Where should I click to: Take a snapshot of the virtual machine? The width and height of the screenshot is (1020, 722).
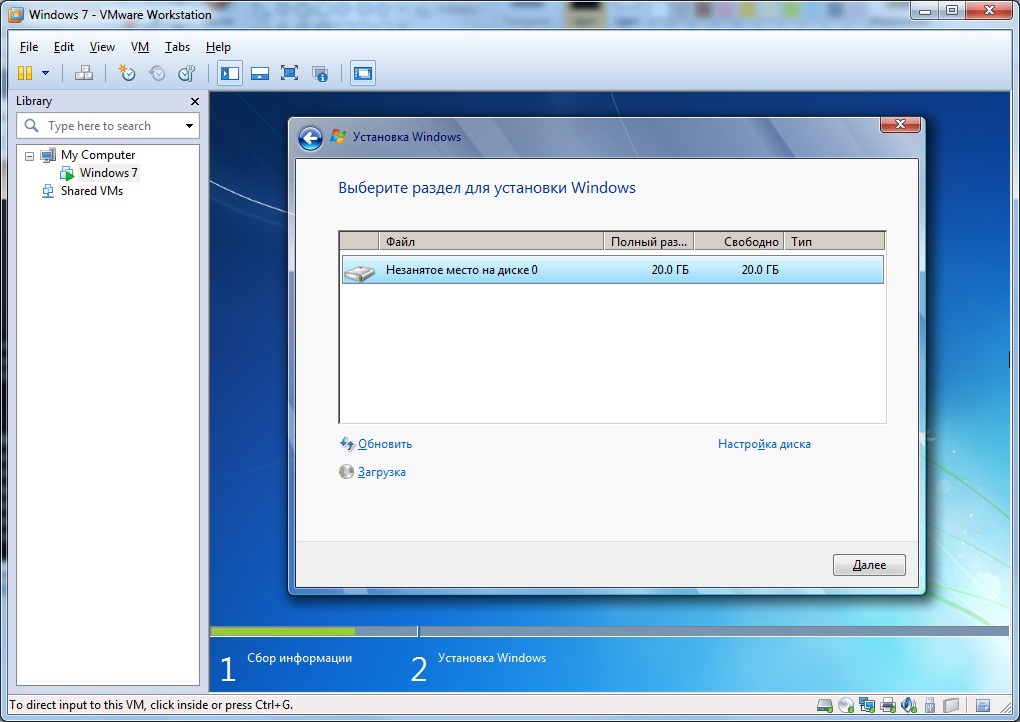click(125, 72)
